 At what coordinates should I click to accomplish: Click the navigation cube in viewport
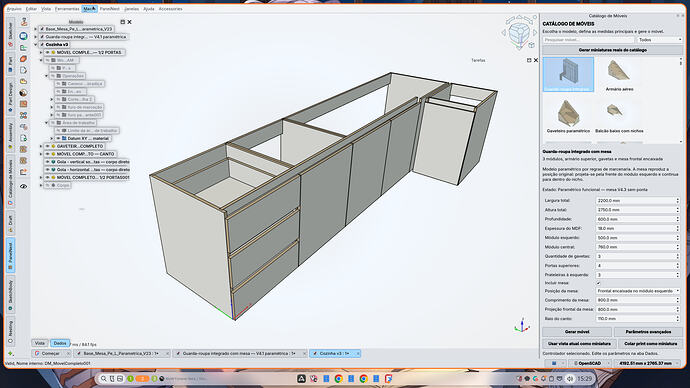[519, 32]
